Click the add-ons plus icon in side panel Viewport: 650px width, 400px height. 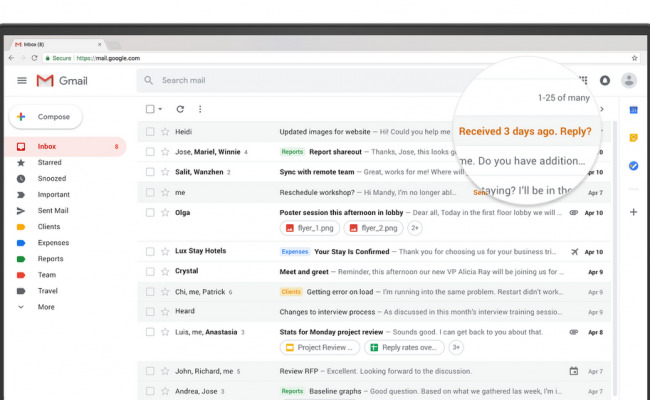[633, 212]
